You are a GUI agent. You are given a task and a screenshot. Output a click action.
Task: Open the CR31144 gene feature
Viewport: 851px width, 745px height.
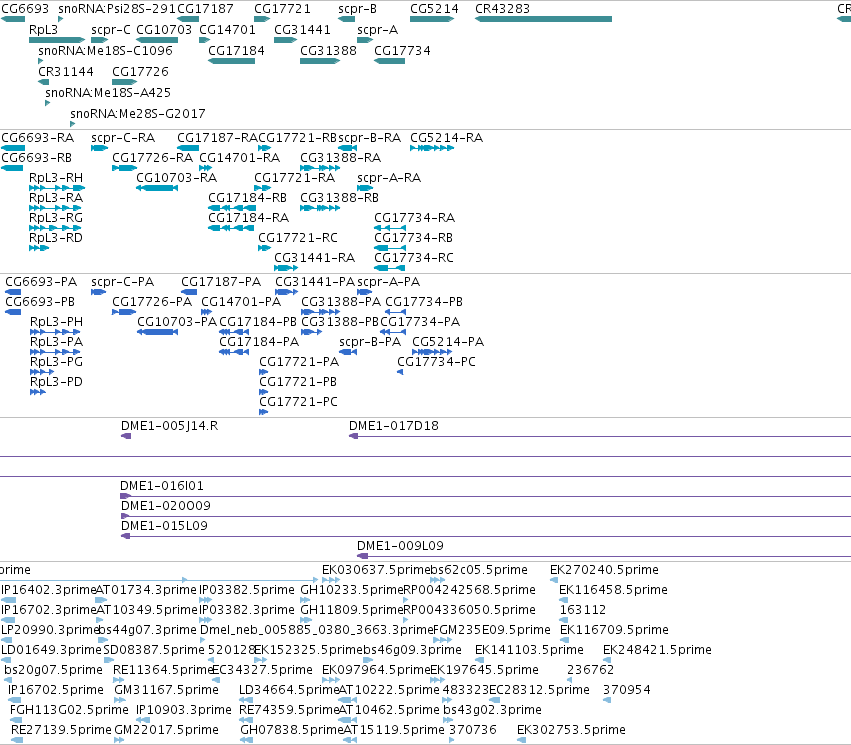(43, 82)
